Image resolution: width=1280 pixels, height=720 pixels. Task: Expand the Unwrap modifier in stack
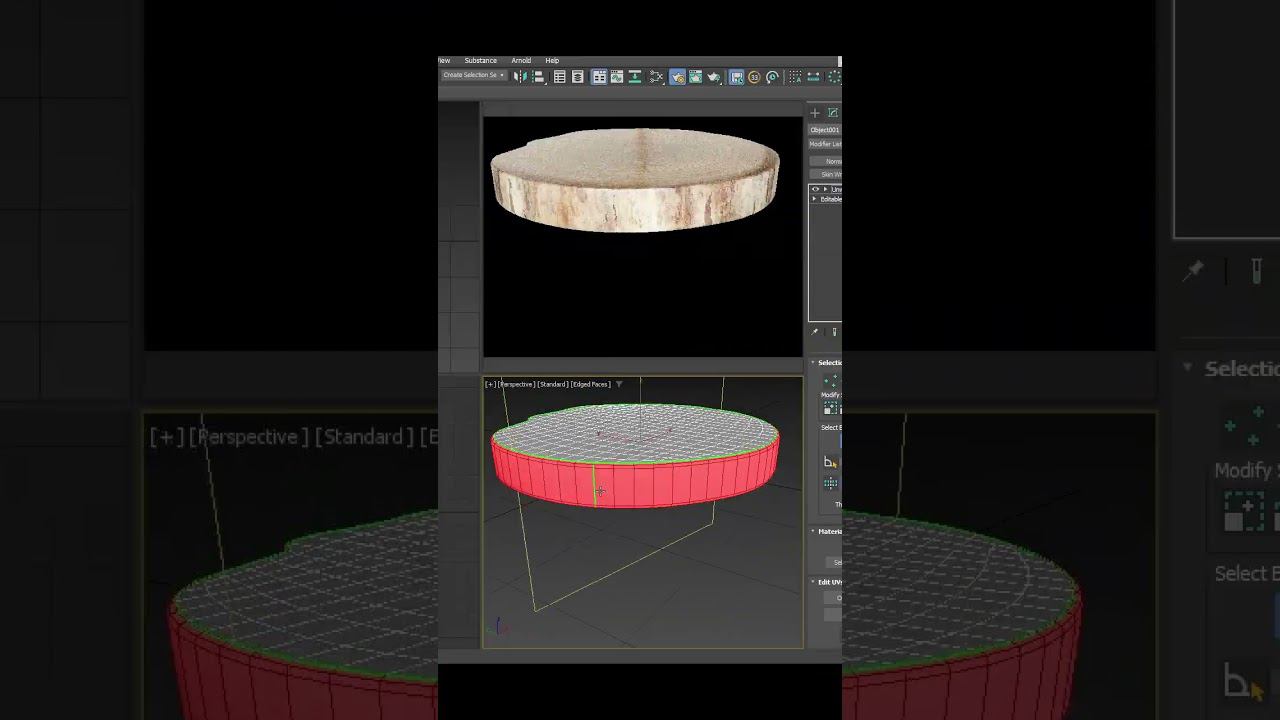tap(825, 189)
